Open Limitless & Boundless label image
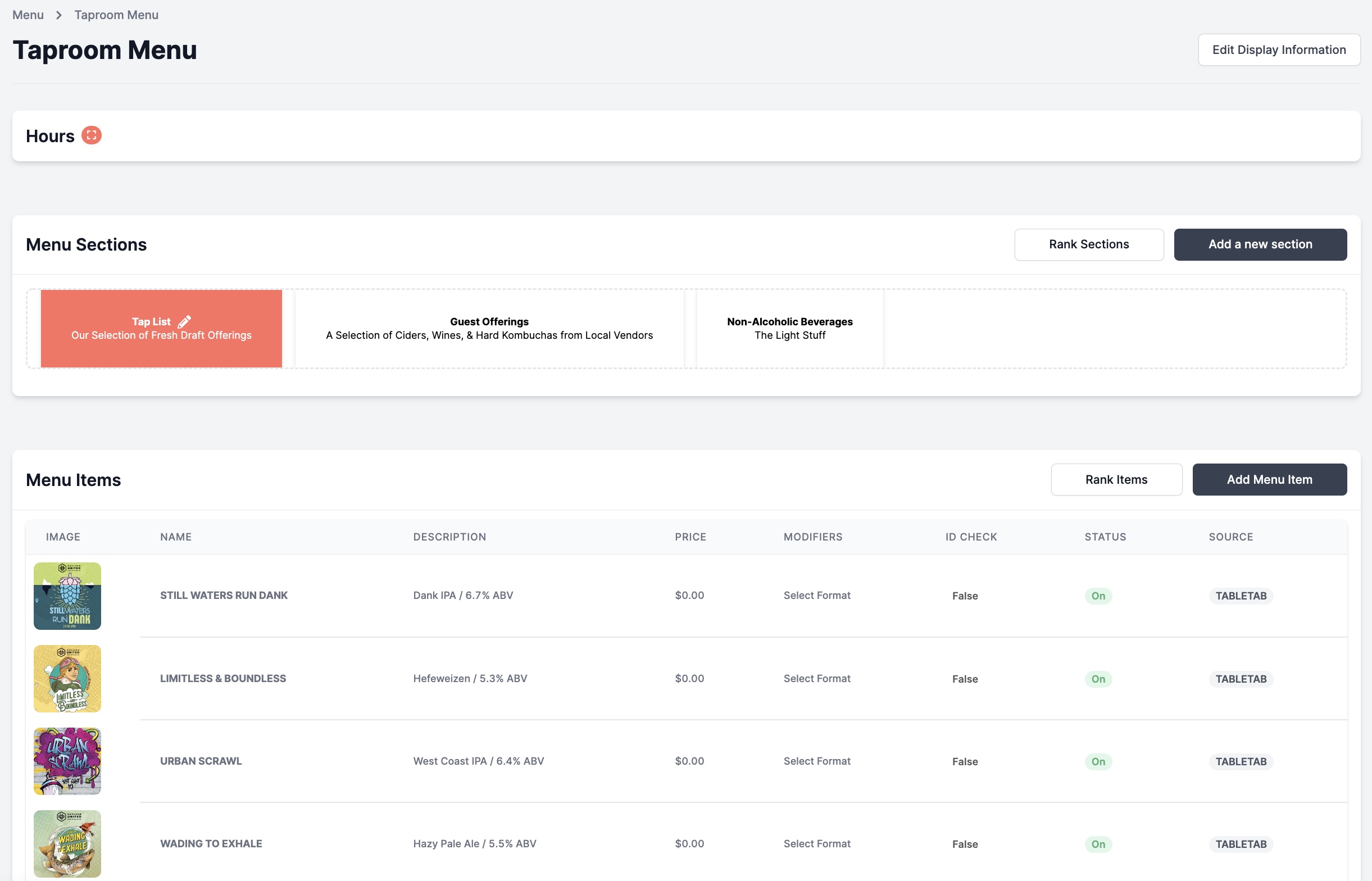1372x881 pixels. (x=67, y=679)
